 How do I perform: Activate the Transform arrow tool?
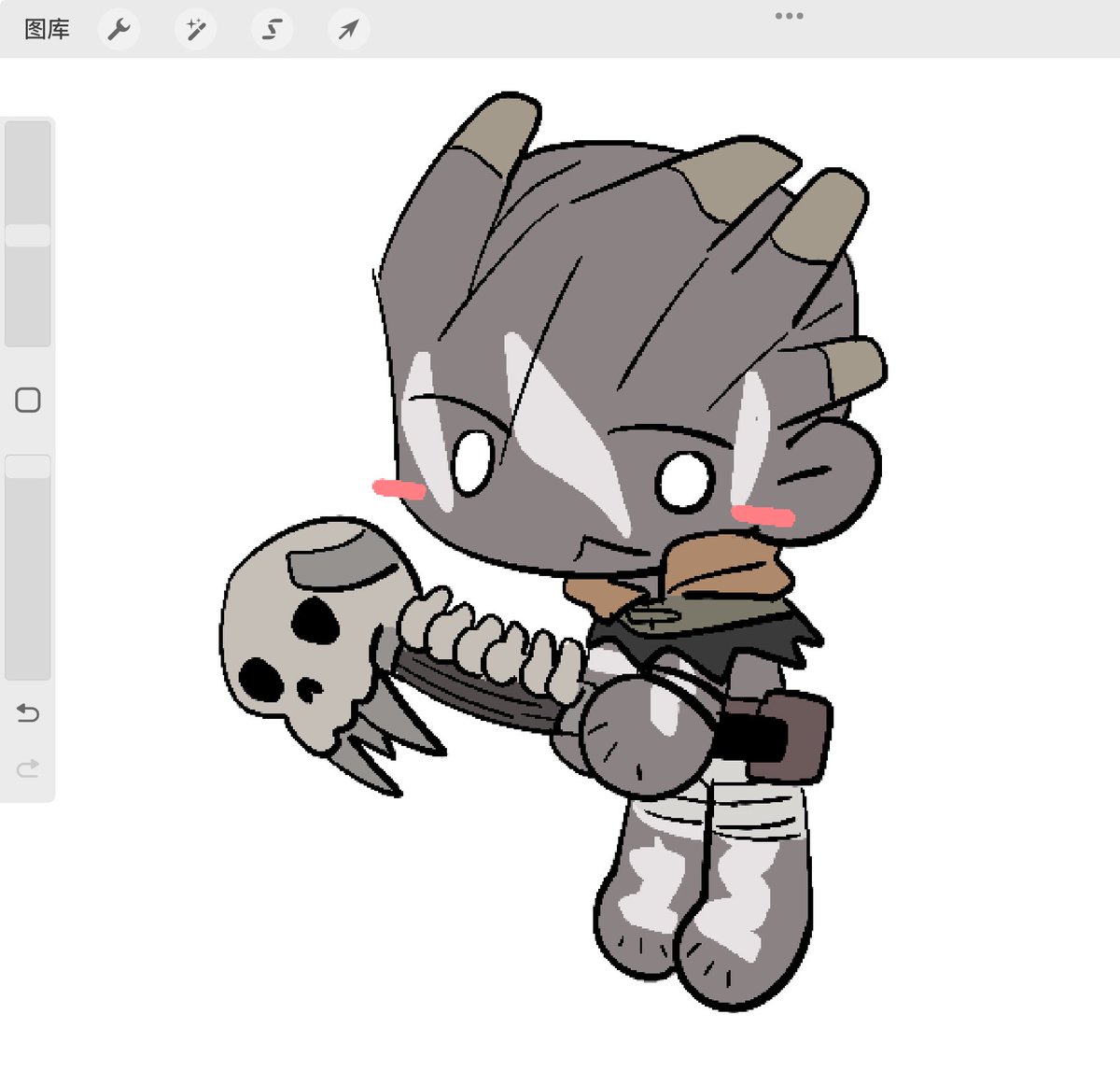[x=349, y=30]
